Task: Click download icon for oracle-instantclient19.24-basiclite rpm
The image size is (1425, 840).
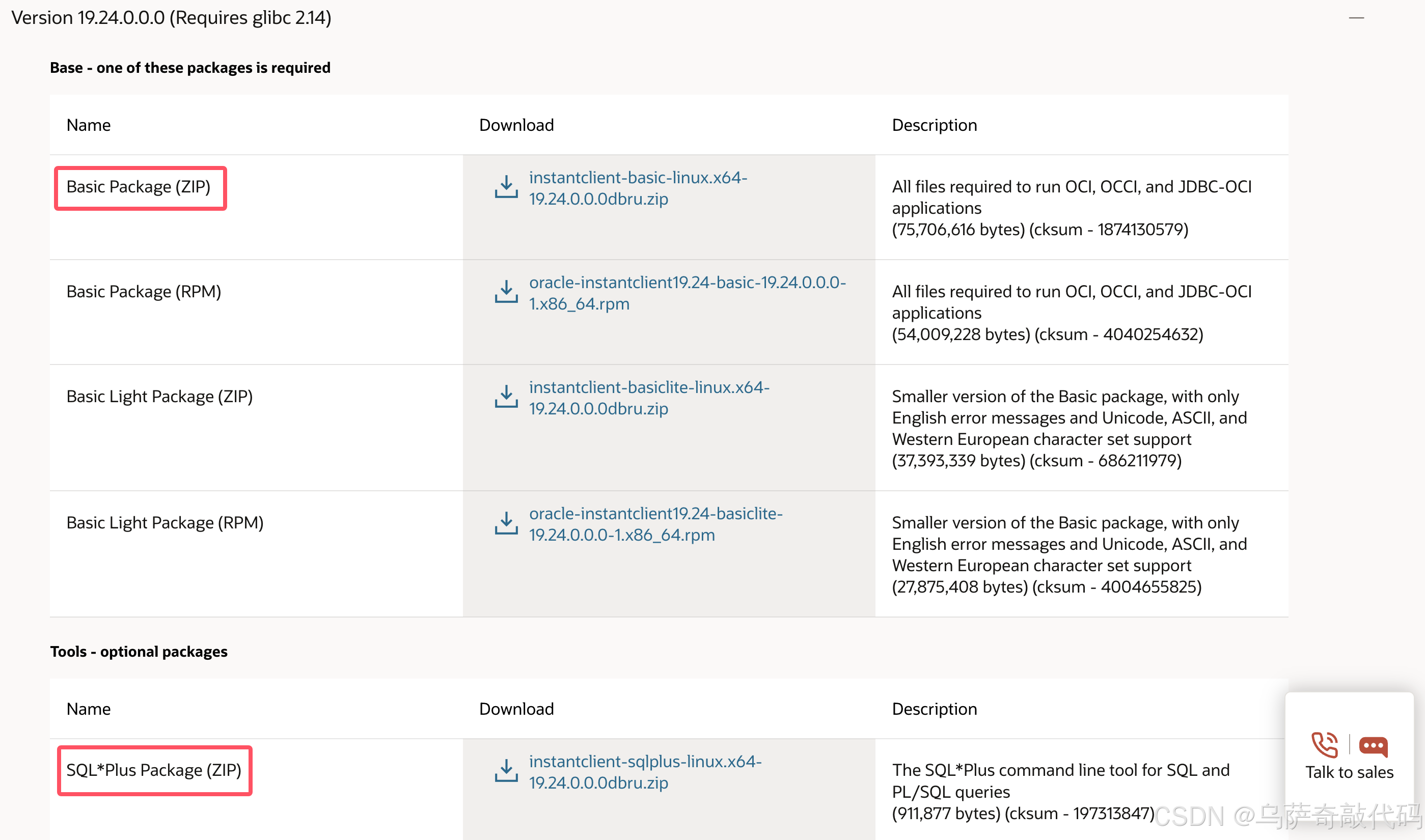Action: [506, 523]
